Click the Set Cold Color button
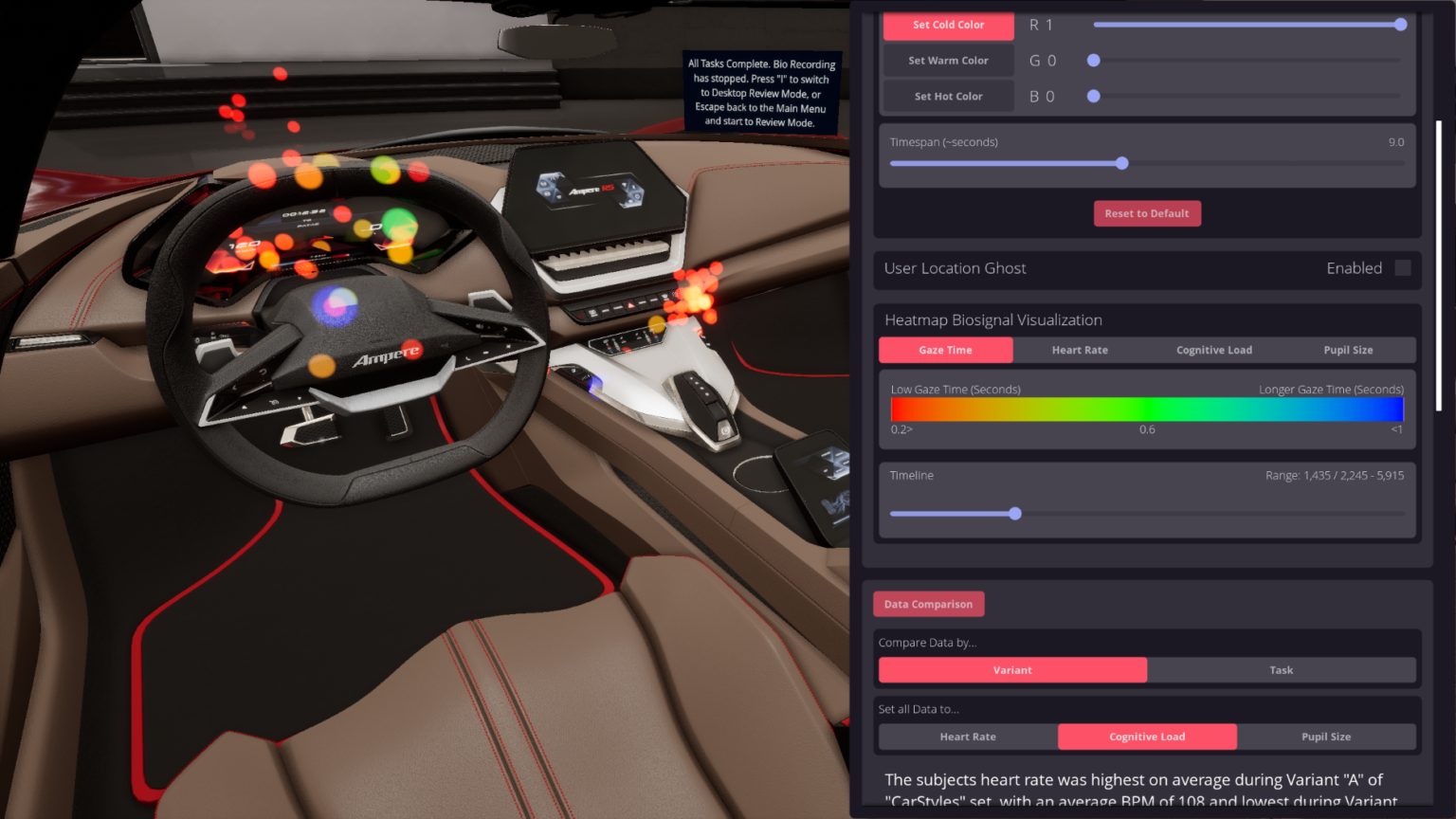The image size is (1456, 819). point(947,26)
